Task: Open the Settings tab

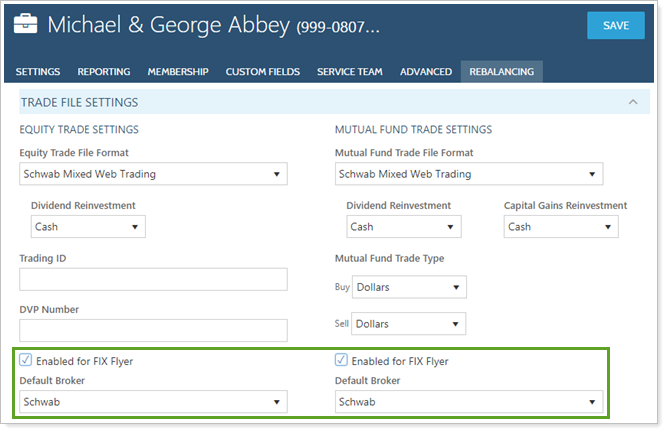Action: 38,72
